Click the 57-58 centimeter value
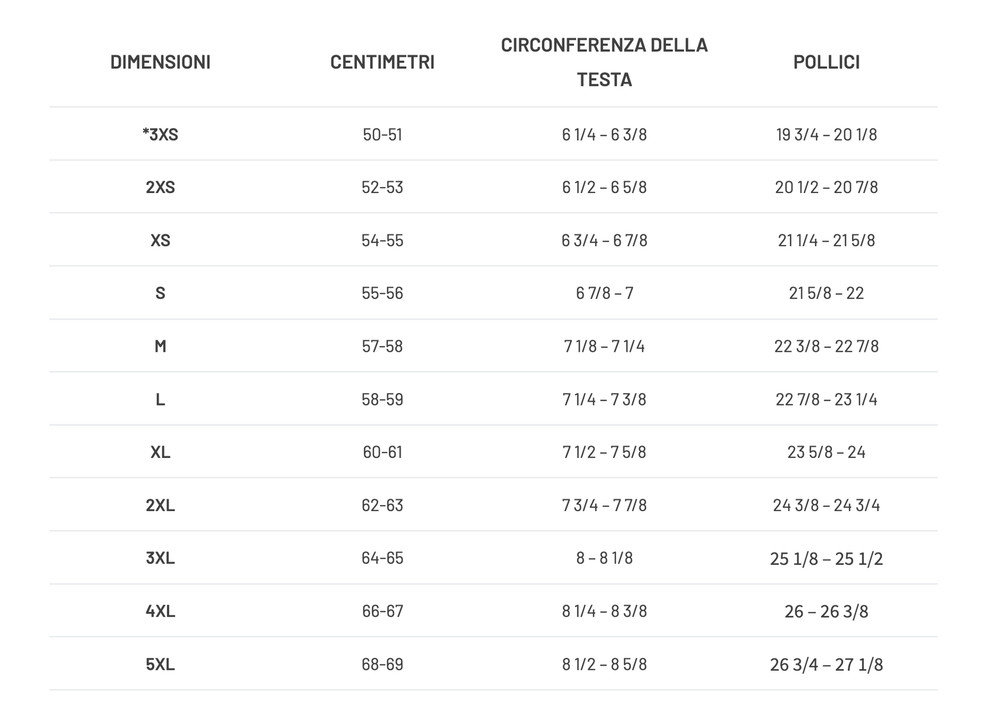 (x=382, y=346)
